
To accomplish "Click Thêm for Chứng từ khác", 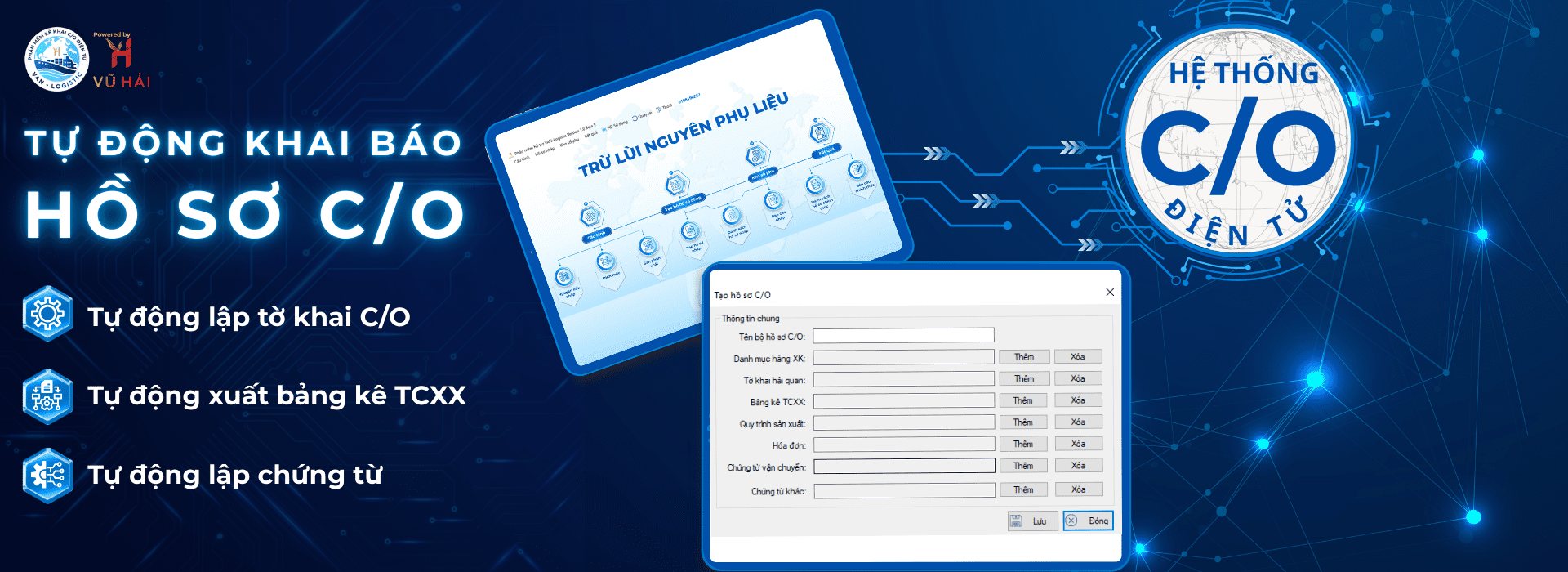I will coord(1023,489).
